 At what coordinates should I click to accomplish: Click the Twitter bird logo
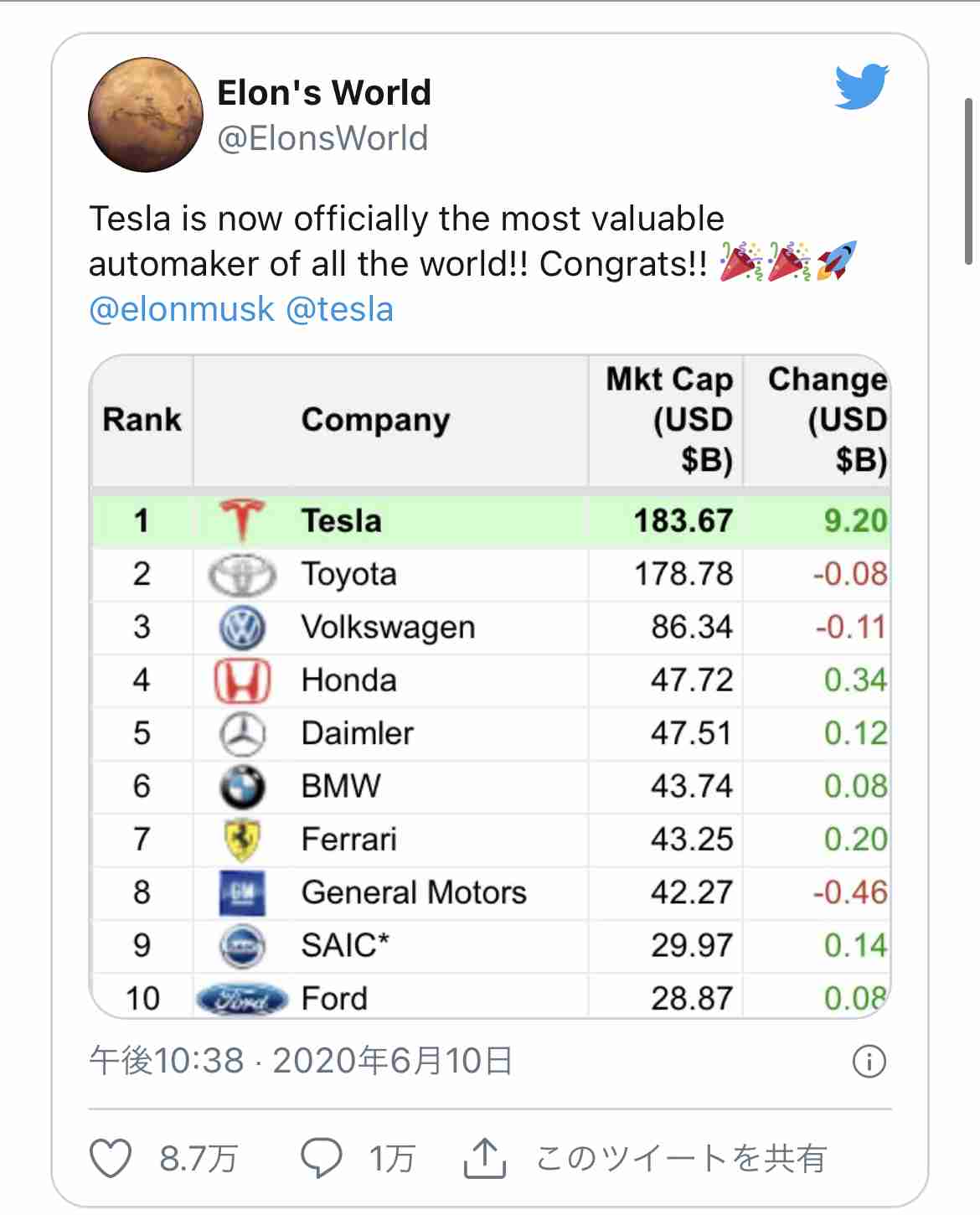click(862, 86)
